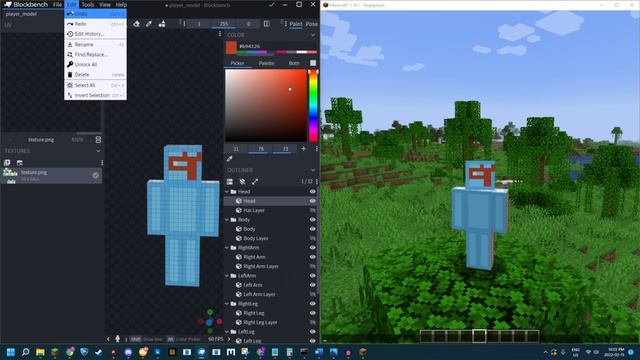Open the File menu
Viewport: 640px width, 360px height.
pos(58,4)
